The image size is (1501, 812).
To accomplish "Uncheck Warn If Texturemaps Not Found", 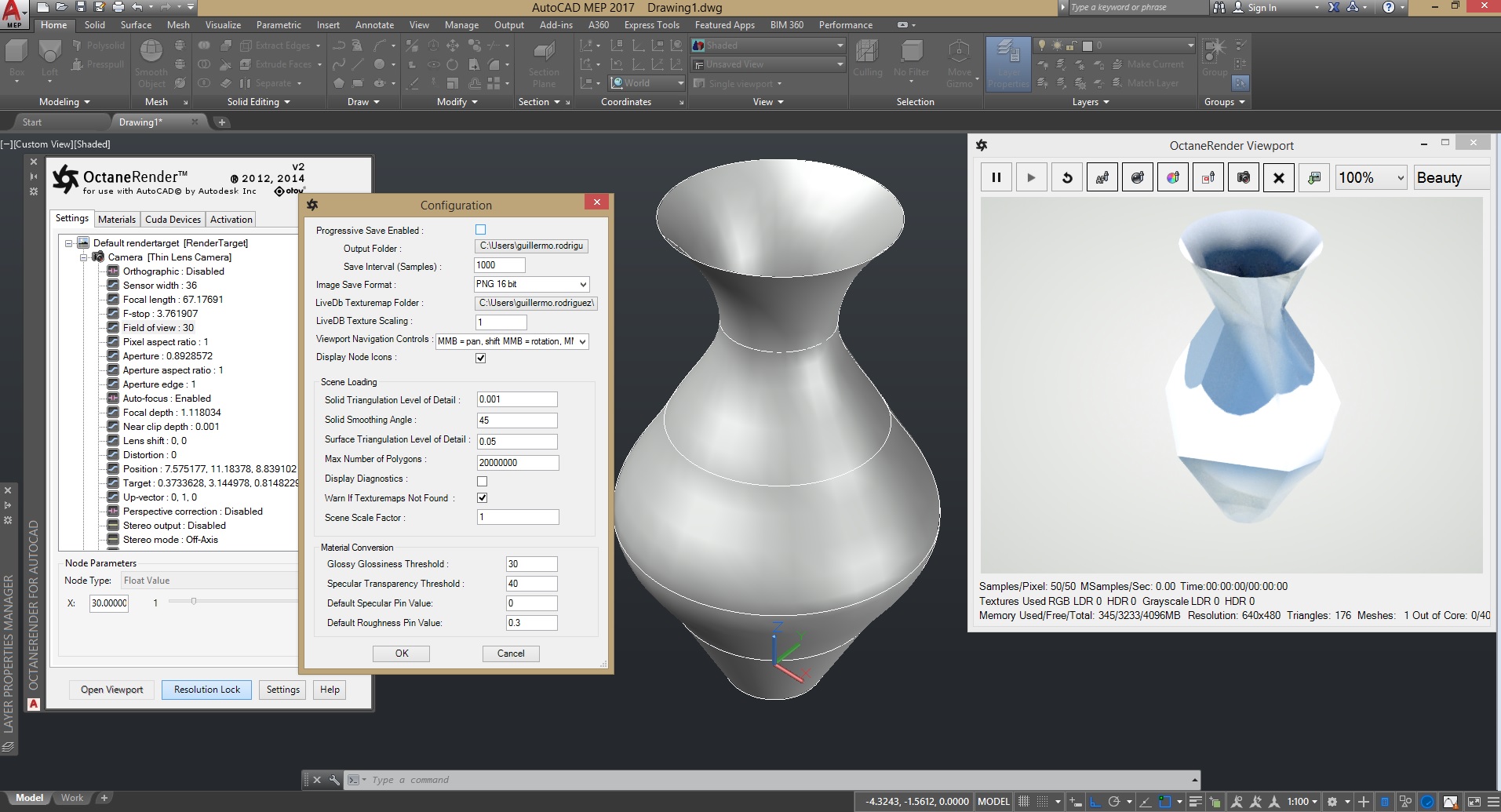I will [x=482, y=497].
